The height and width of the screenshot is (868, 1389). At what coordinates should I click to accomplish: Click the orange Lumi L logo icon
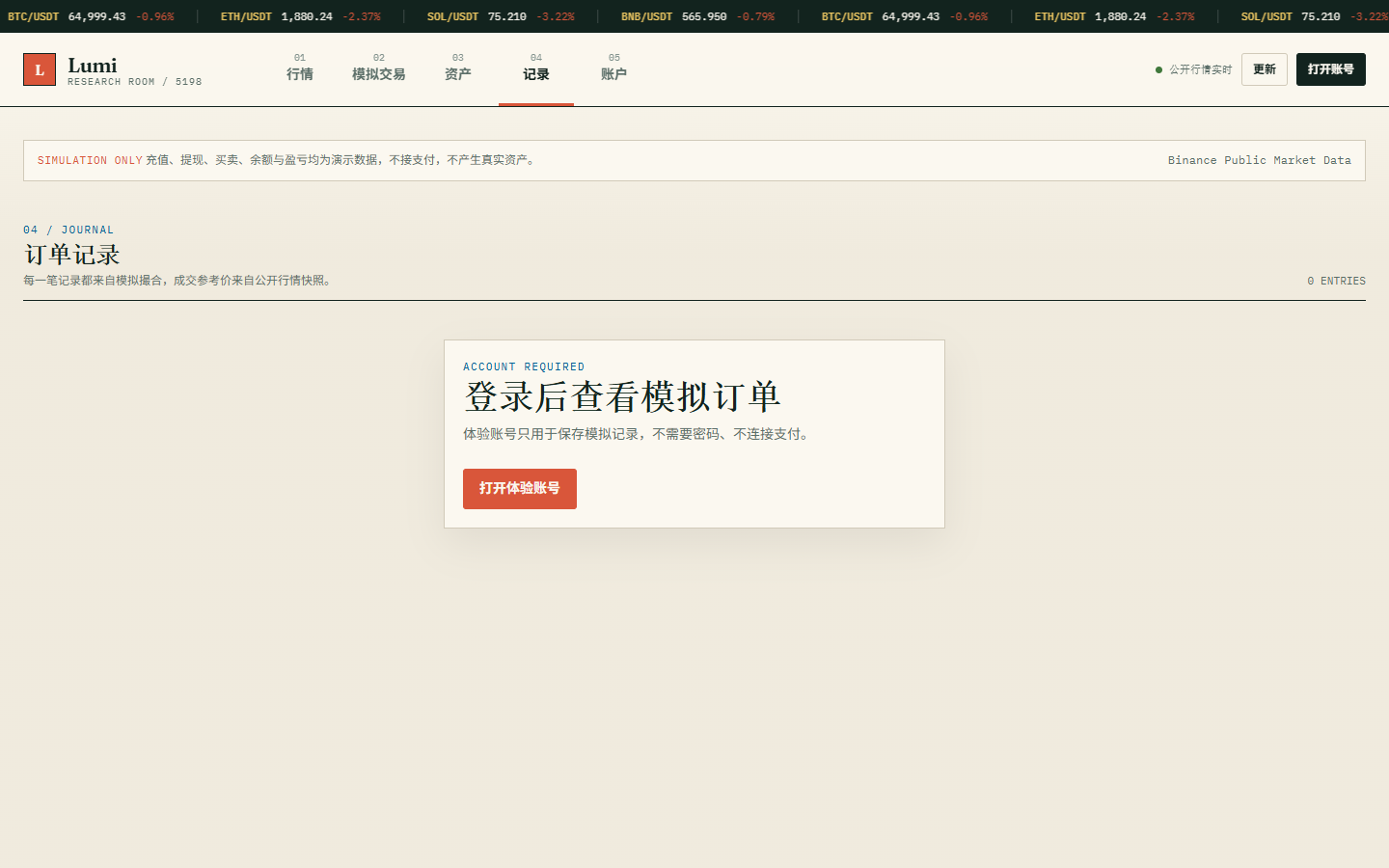[40, 69]
